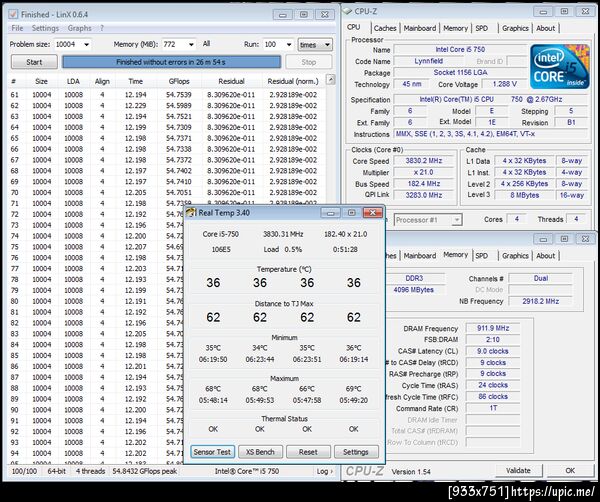Viewport: 600px width, 502px height.
Task: Switch to the Caches tab in CPU-Z
Action: click(385, 28)
